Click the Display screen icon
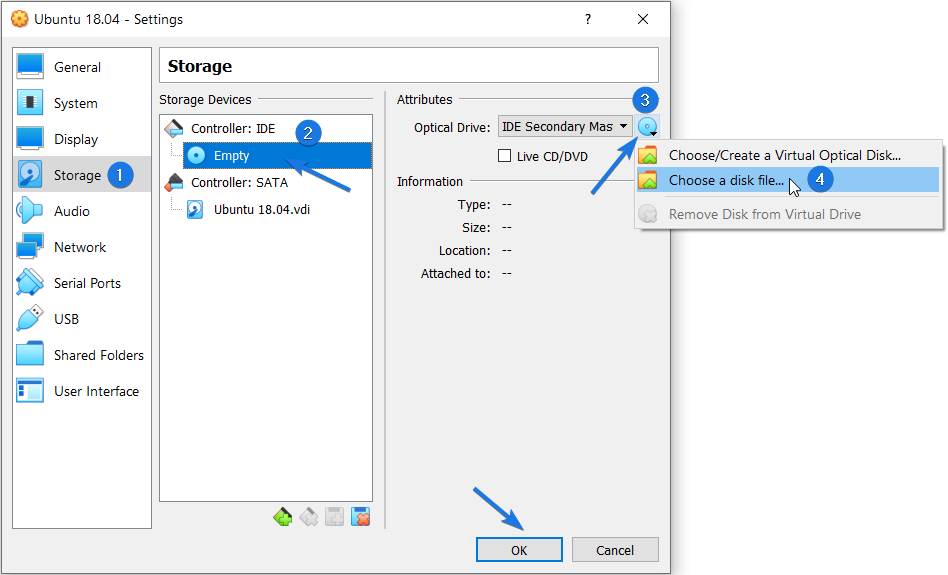 [x=30, y=138]
